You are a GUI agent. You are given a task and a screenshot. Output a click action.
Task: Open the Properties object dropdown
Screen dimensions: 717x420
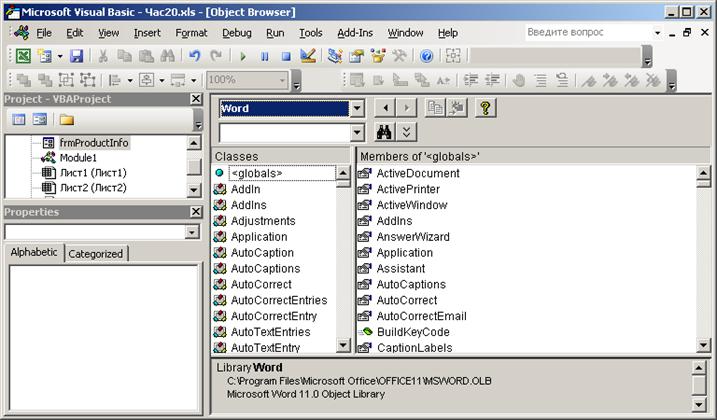click(192, 232)
